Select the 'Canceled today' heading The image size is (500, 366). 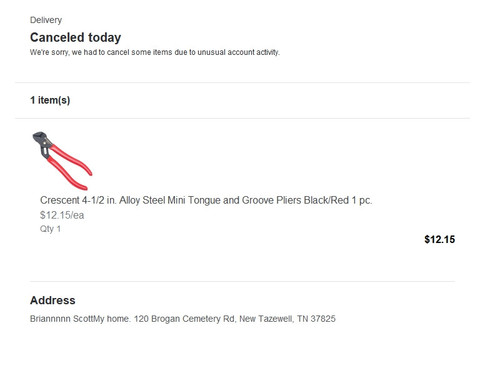(x=75, y=37)
